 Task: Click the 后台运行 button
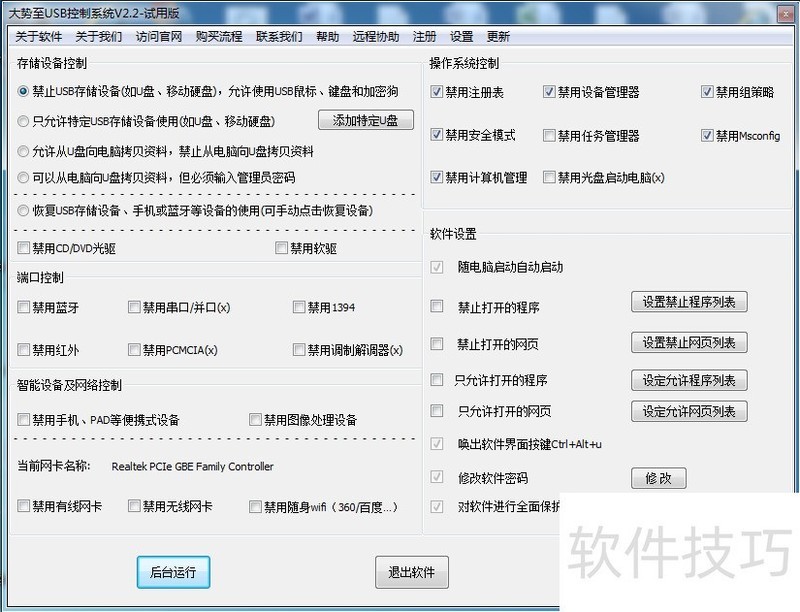[x=173, y=573]
